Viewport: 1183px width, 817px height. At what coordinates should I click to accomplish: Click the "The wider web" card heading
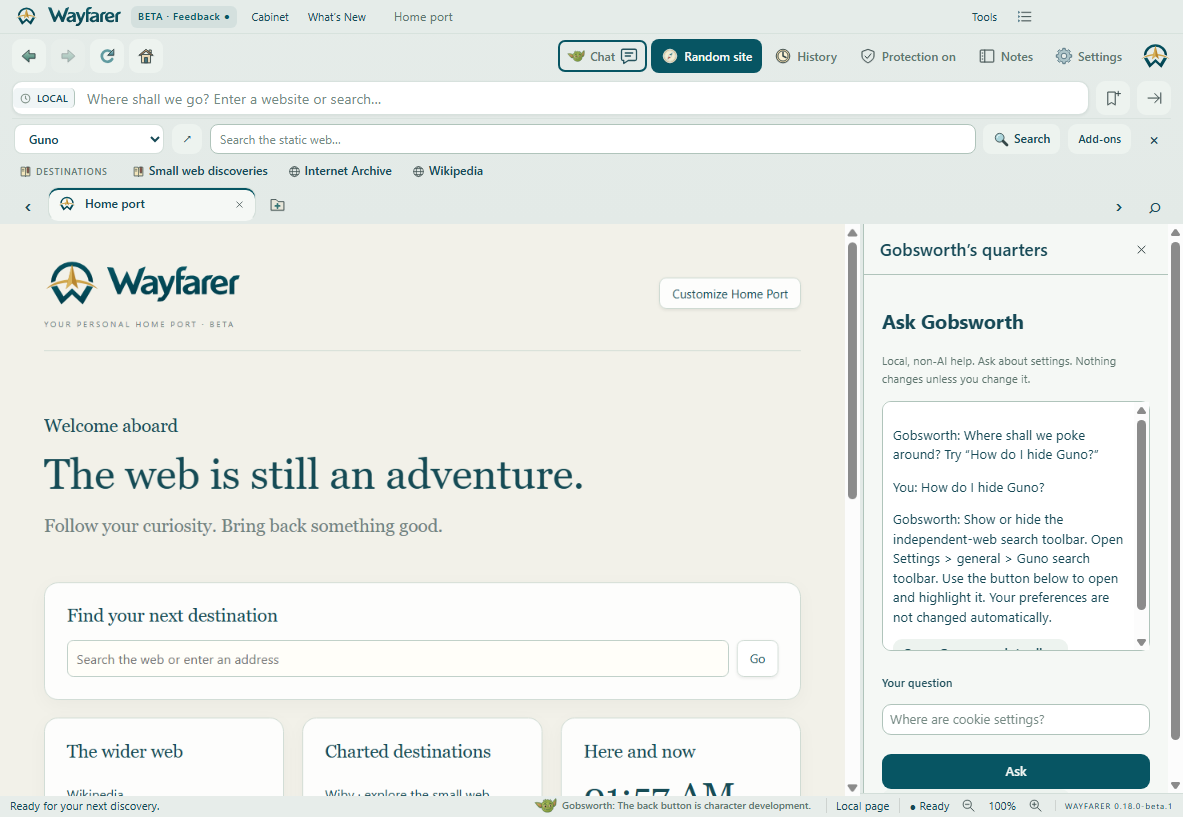coord(124,751)
